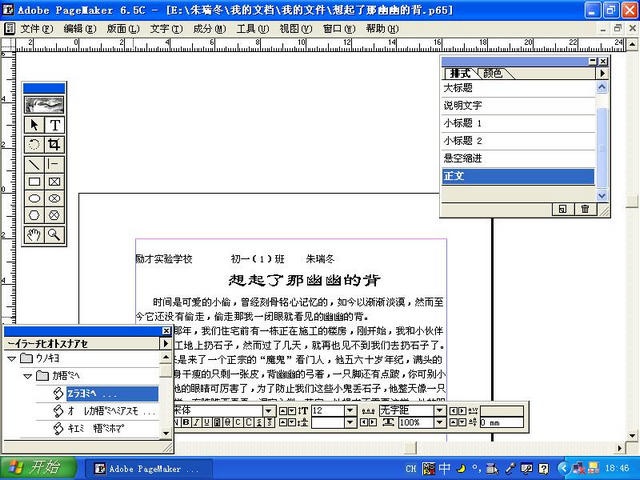The image size is (640, 480).
Task: Open the tracking dropdown 无字距
Action: (x=440, y=411)
